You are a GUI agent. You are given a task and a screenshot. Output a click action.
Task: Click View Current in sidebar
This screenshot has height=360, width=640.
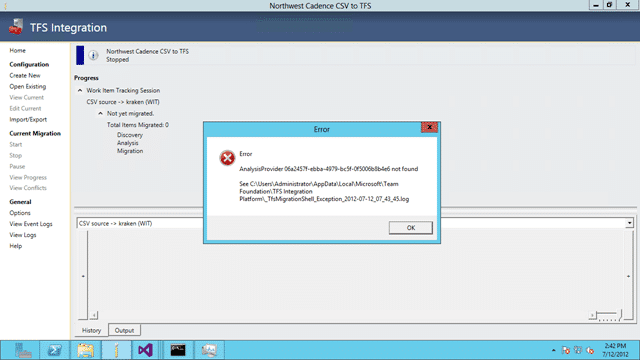pyautogui.click(x=27, y=98)
